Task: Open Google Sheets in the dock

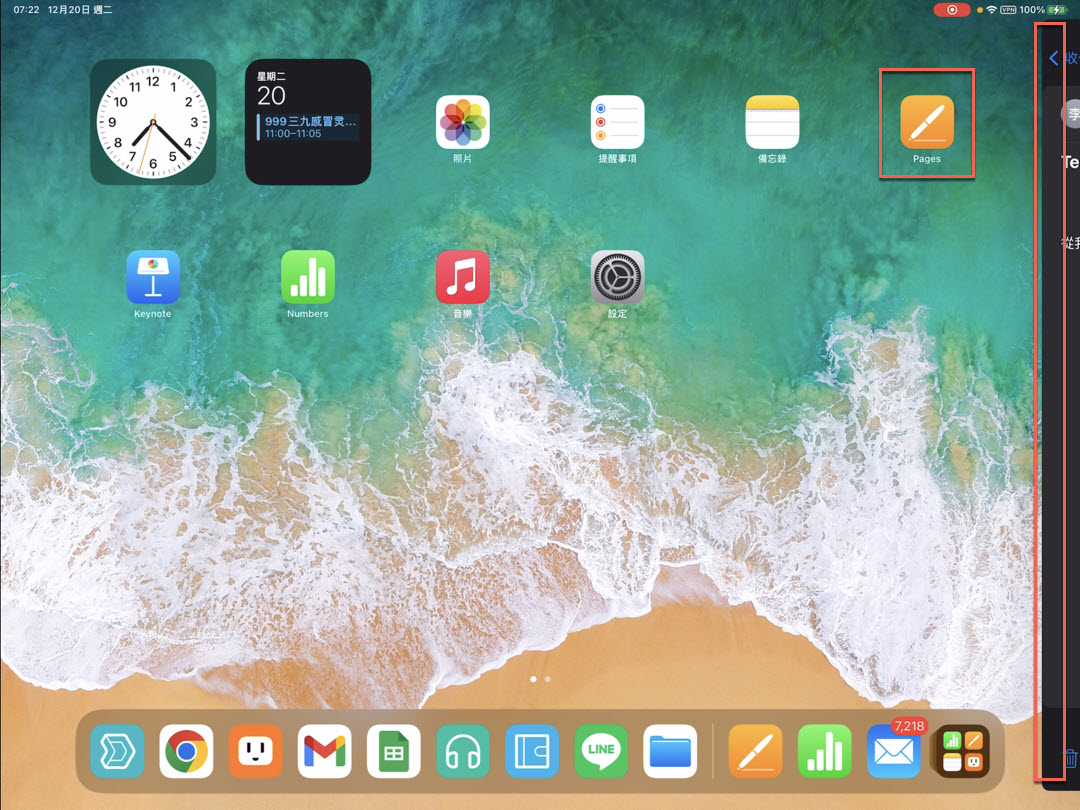Action: pyautogui.click(x=393, y=751)
